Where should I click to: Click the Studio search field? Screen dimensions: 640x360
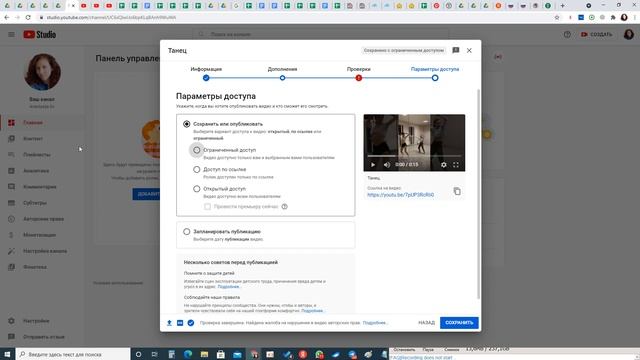[320, 35]
